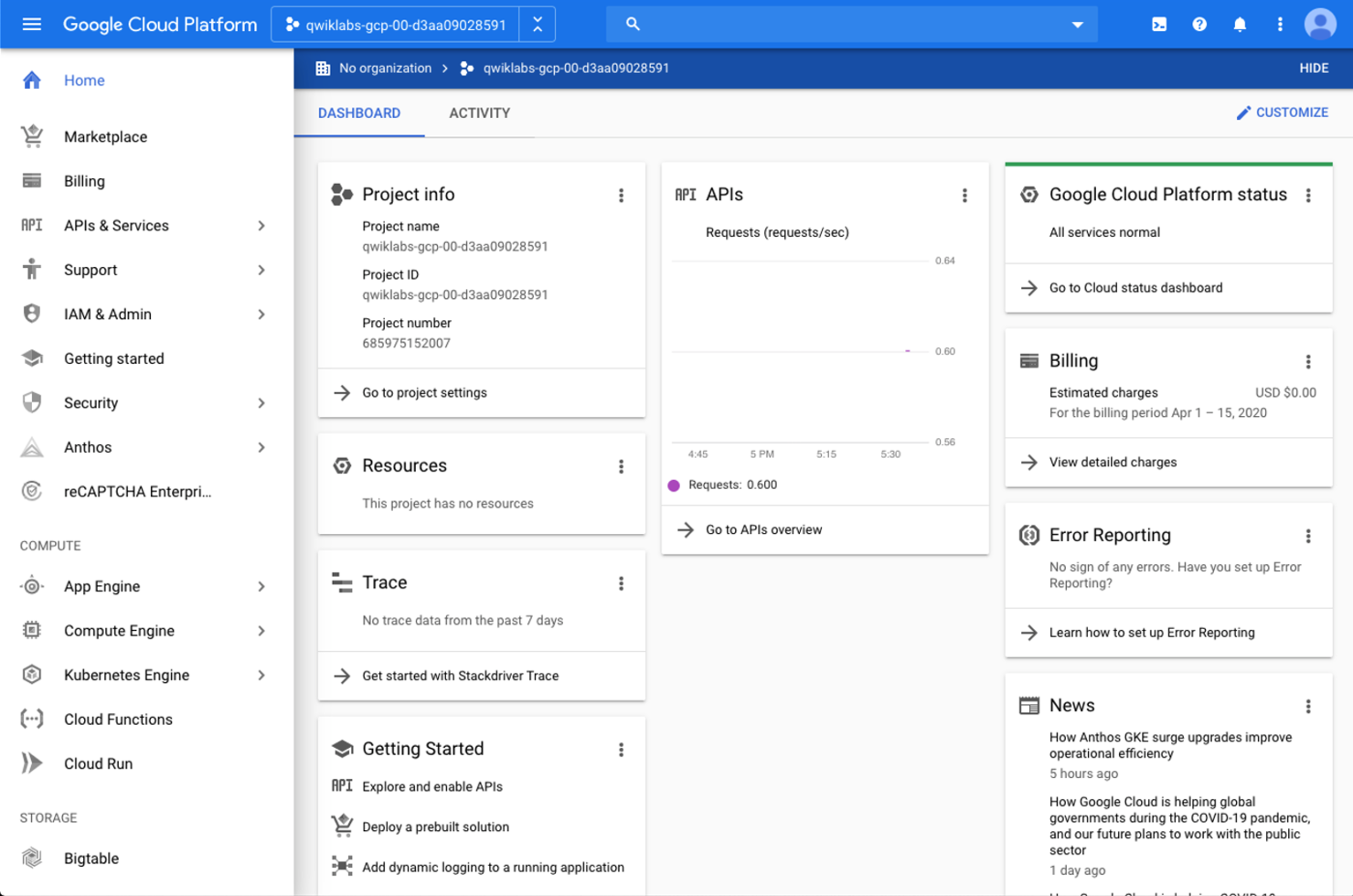Open the navigation hamburger menu

pos(33,24)
